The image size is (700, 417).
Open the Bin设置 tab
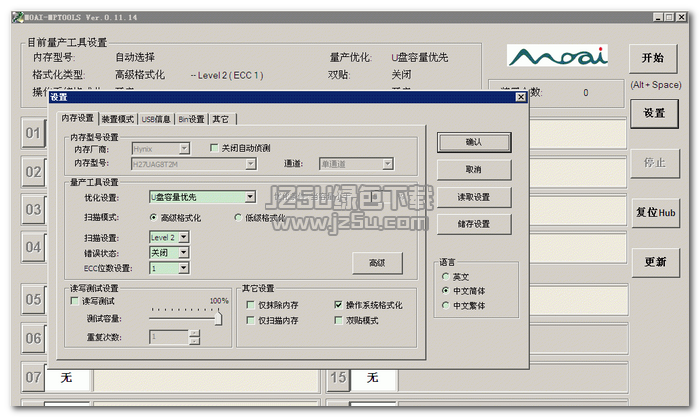click(x=191, y=119)
